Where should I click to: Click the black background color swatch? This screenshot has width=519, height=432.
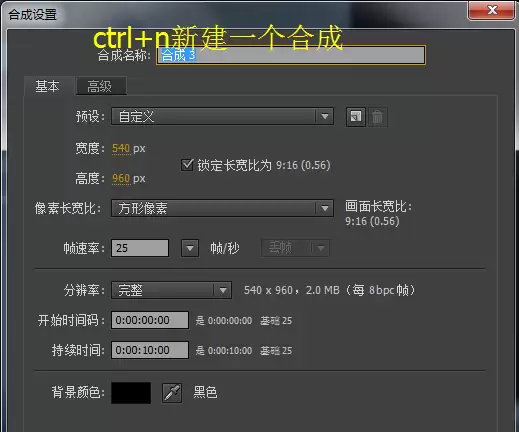pyautogui.click(x=131, y=393)
